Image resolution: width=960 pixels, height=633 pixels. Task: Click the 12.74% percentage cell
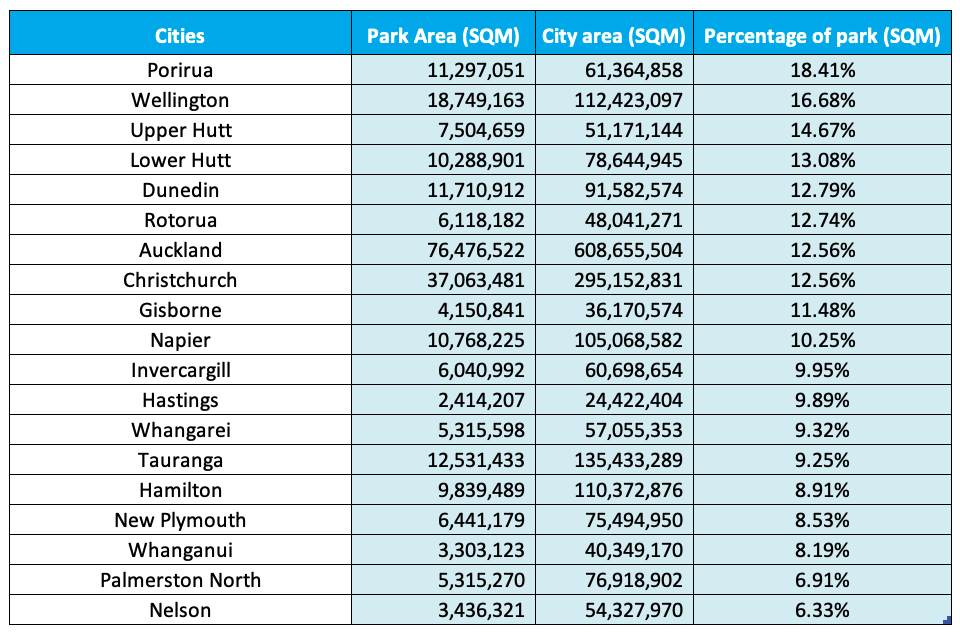(x=822, y=220)
